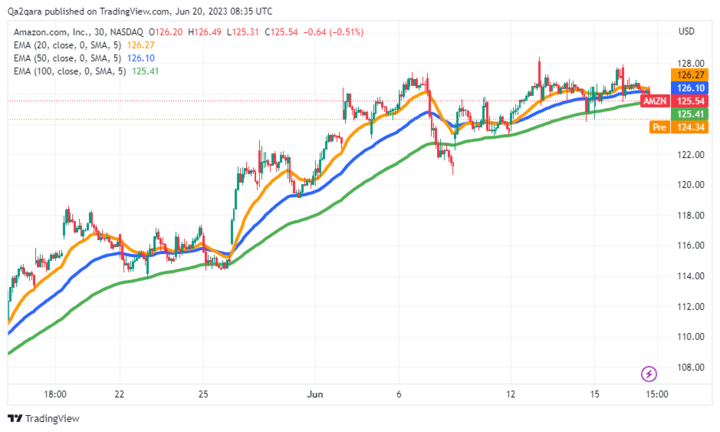Click the EMA 50 indicator legend
Image resolution: width=720 pixels, height=432 pixels.
[x=84, y=58]
